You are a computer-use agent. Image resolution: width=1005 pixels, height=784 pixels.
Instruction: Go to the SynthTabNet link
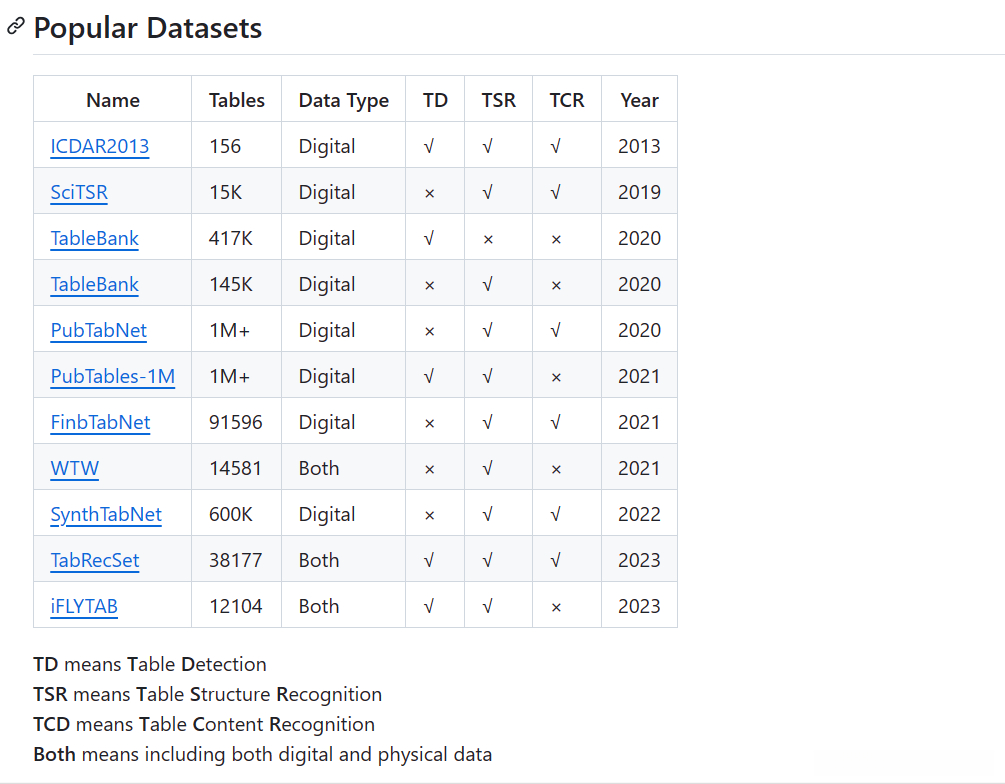pos(106,514)
